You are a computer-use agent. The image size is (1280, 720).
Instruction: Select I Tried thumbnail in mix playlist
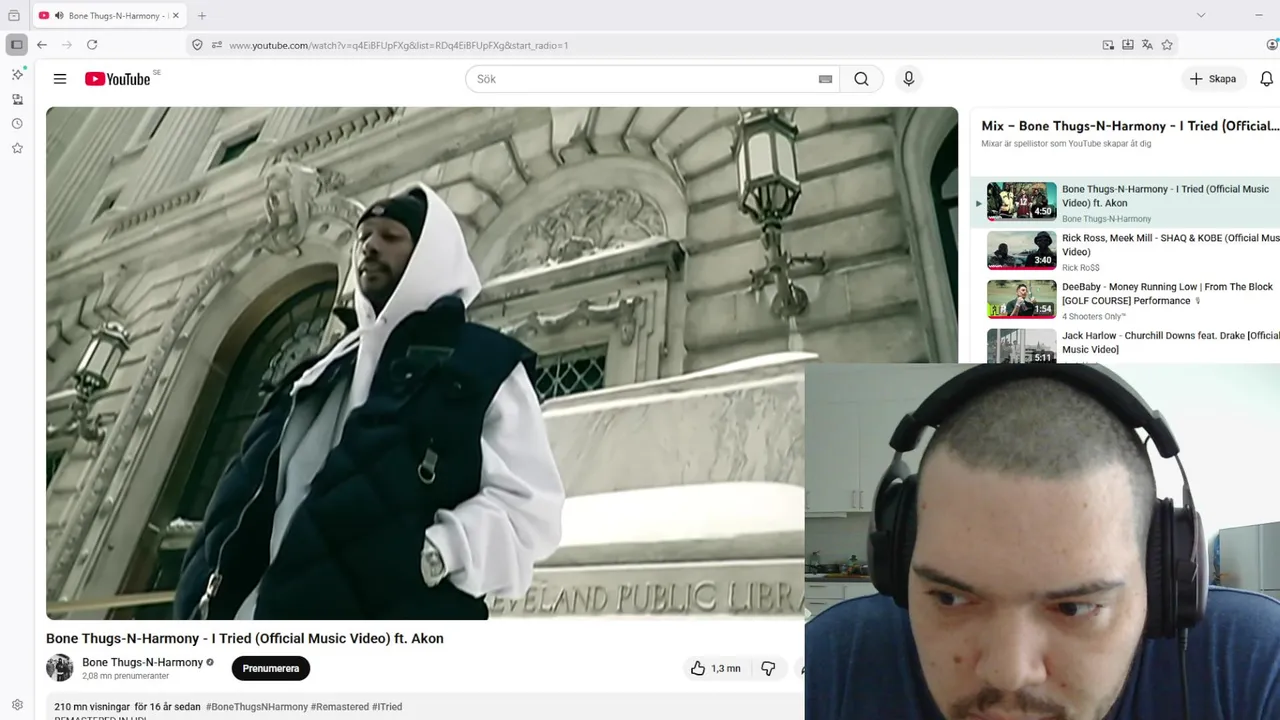1021,200
